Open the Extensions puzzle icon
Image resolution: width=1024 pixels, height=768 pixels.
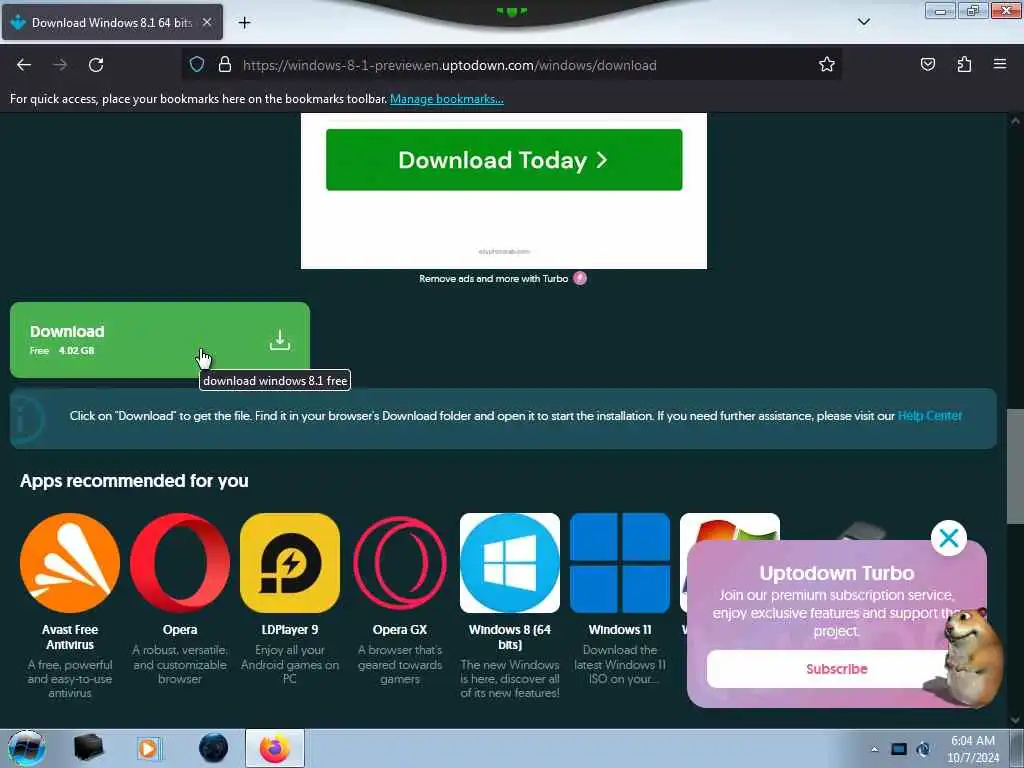point(964,65)
